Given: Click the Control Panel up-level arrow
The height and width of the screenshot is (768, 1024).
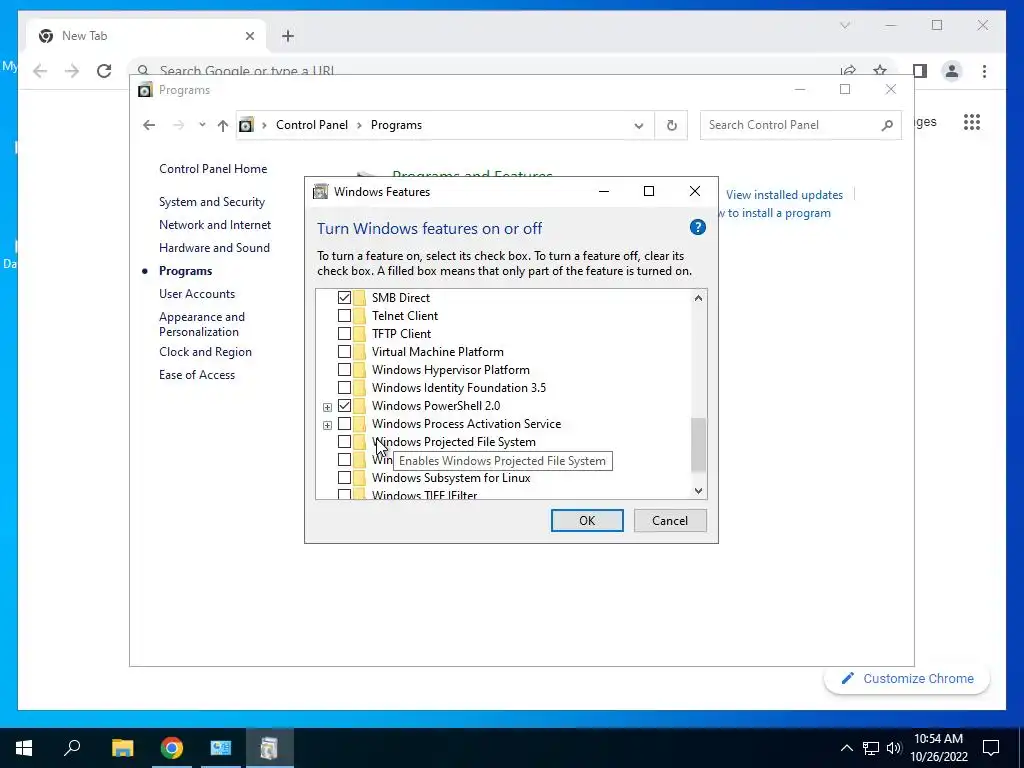Looking at the screenshot, I should pos(223,125).
